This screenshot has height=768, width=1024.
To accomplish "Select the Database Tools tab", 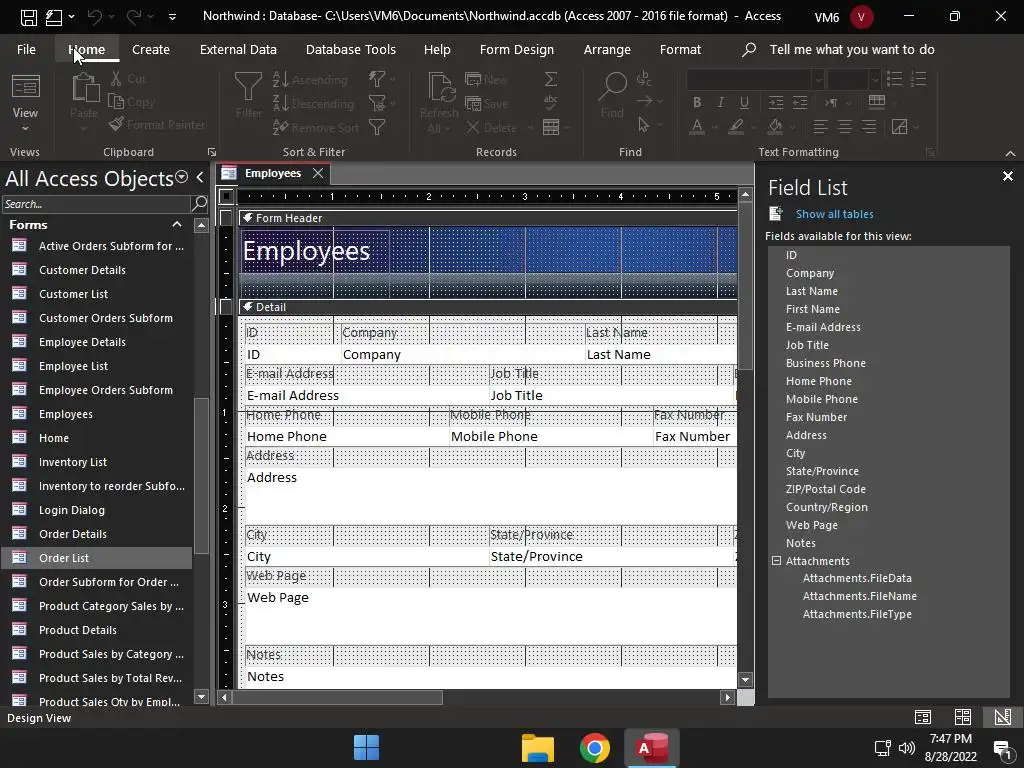I will tap(351, 50).
